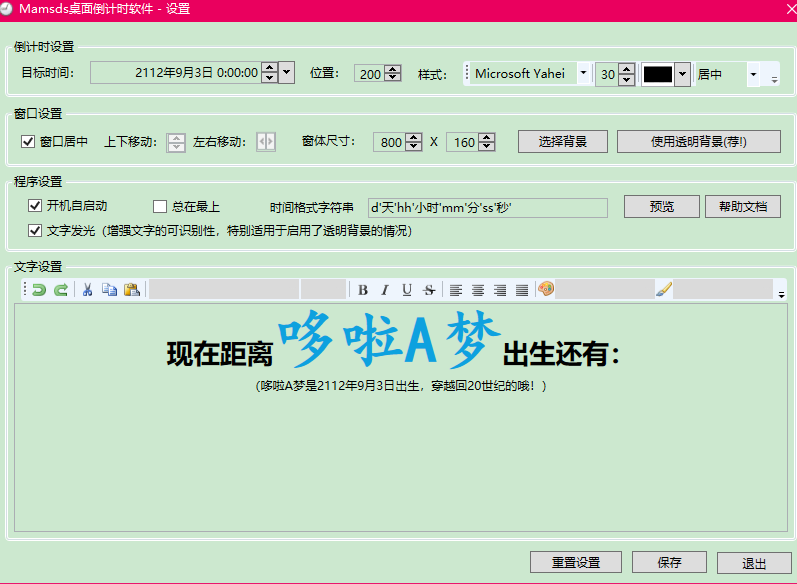Screen dimensions: 797x584
Task: Open the color palette icon
Action: (546, 289)
